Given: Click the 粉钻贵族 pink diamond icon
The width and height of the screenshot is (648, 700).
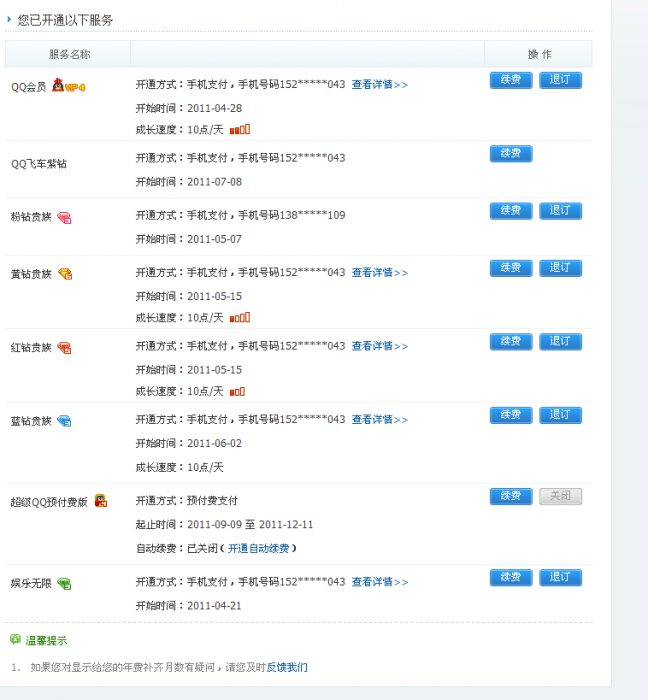Looking at the screenshot, I should point(64,218).
